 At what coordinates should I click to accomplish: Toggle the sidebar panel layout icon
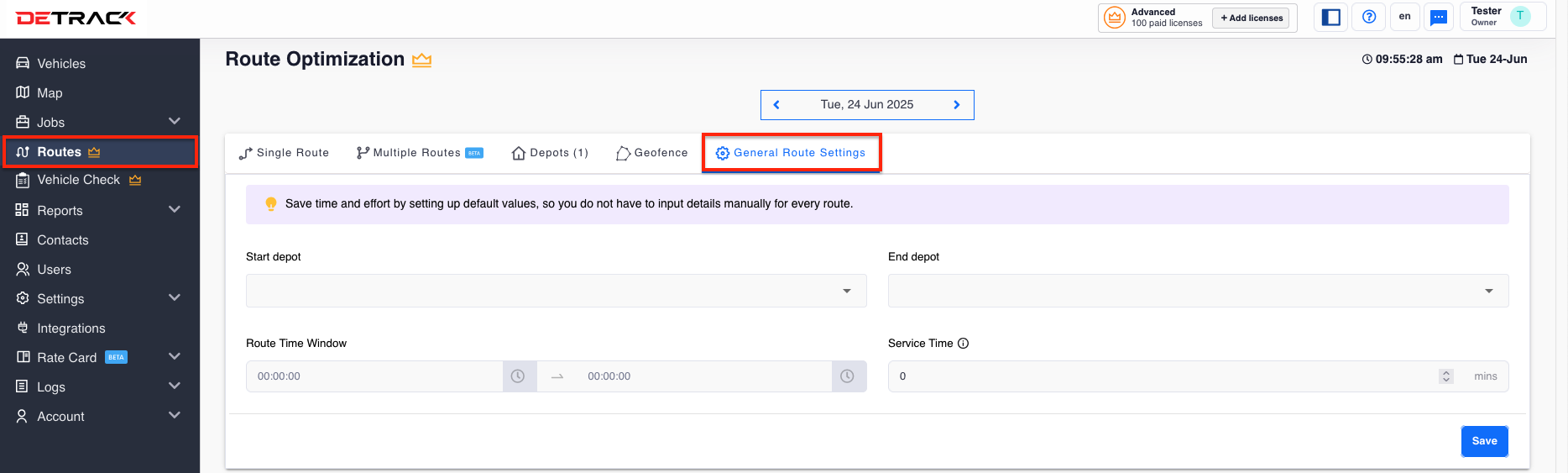coord(1330,17)
